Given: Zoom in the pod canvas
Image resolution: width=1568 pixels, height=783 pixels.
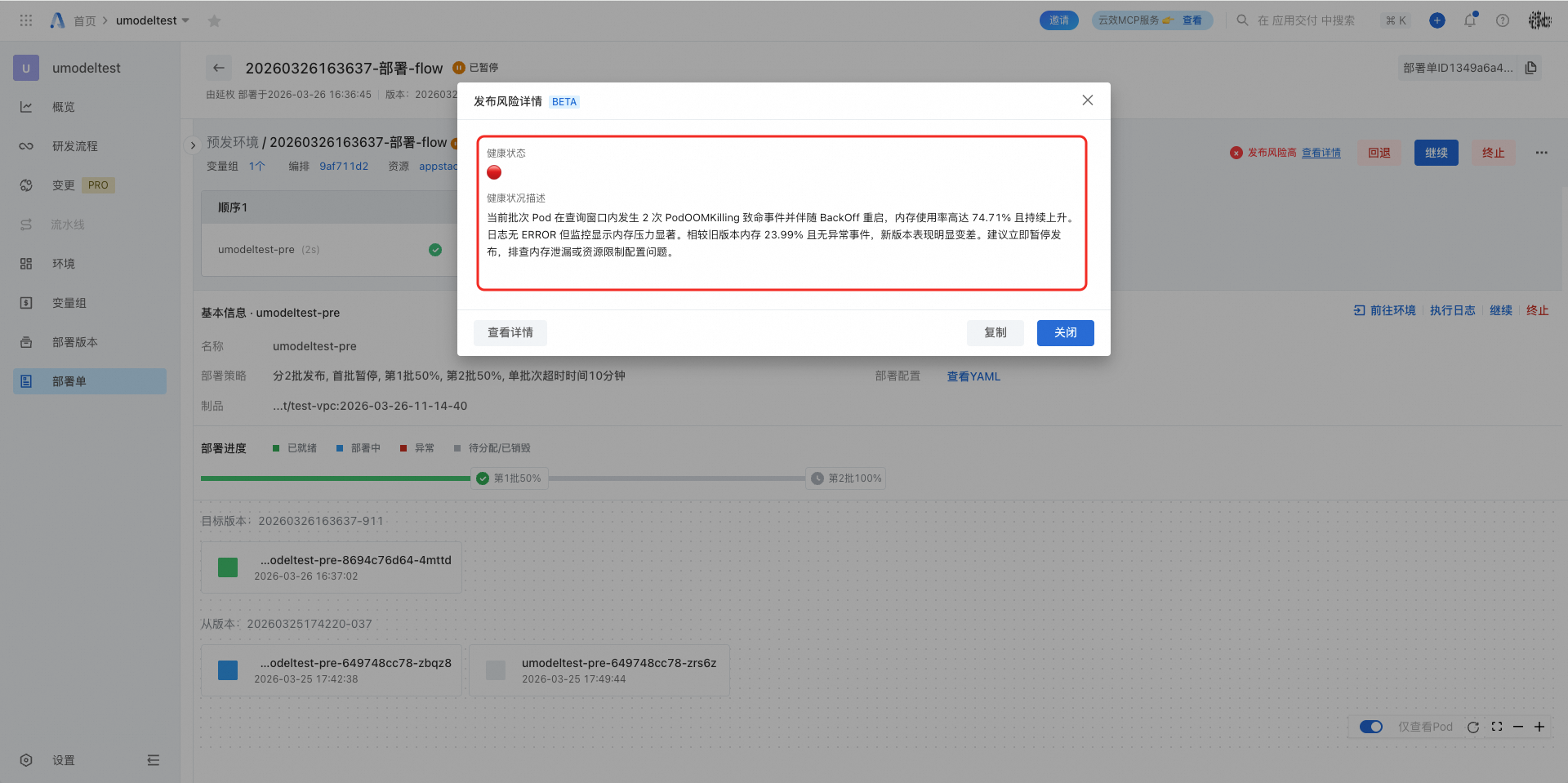Looking at the screenshot, I should coord(1539,727).
